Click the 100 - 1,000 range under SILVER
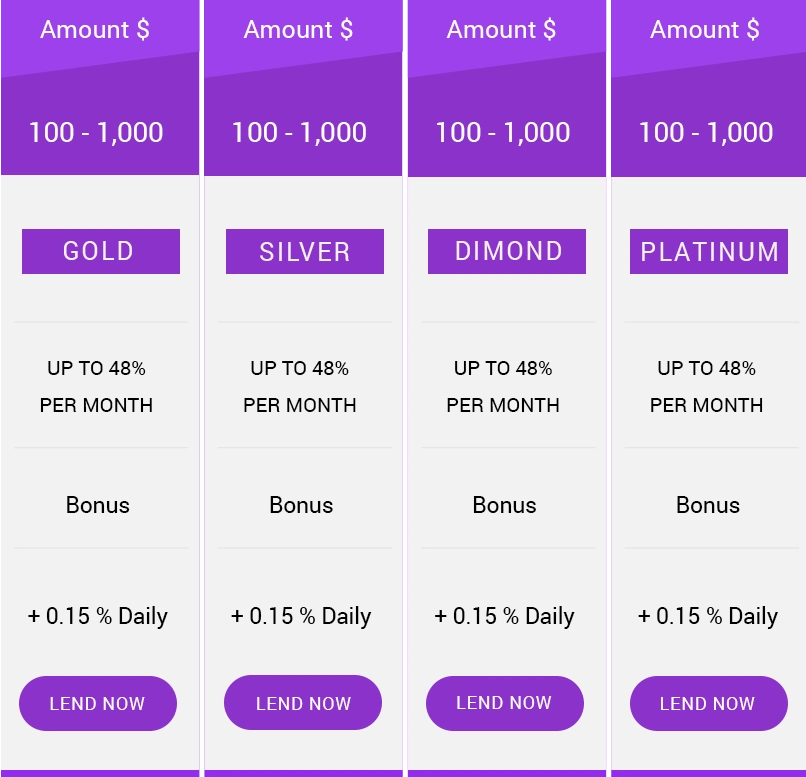Screen dimensions: 806x777 (x=299, y=132)
